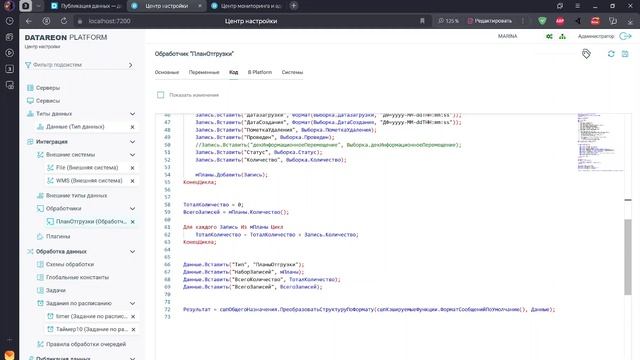Image resolution: width=640 pixels, height=360 pixels.
Task: Switch to the В Platform tab
Action: point(260,72)
